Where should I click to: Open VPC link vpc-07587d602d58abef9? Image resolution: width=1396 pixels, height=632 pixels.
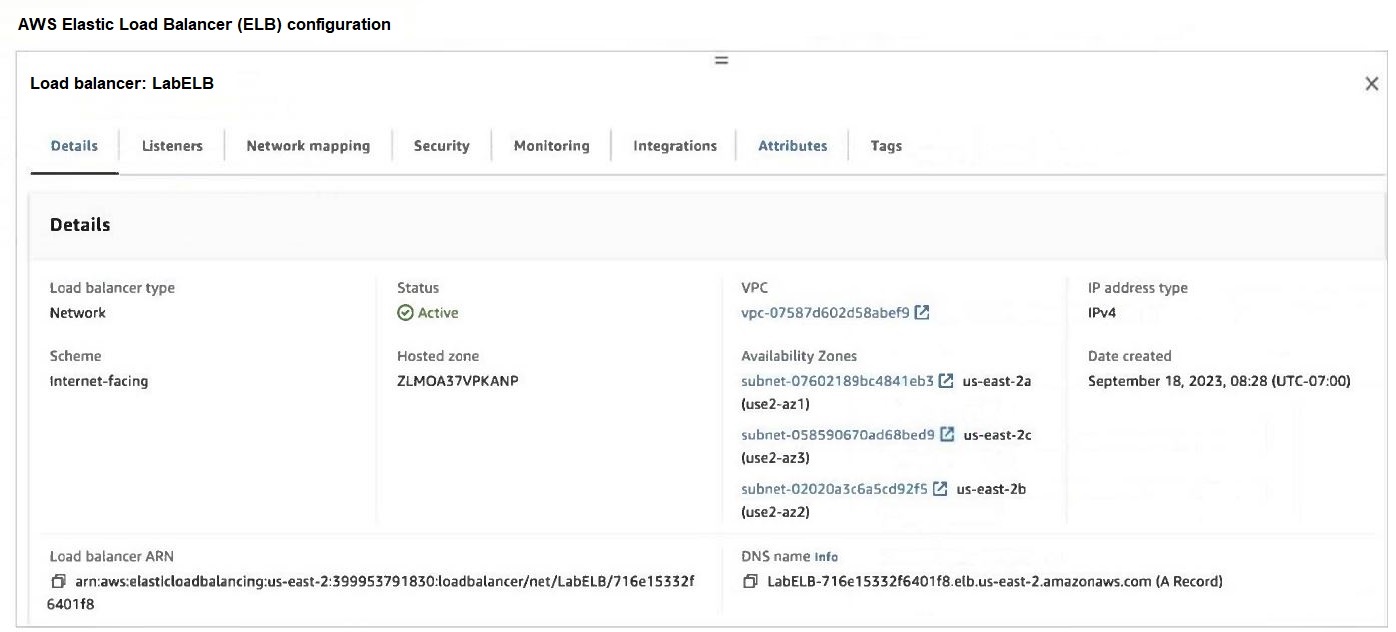825,313
